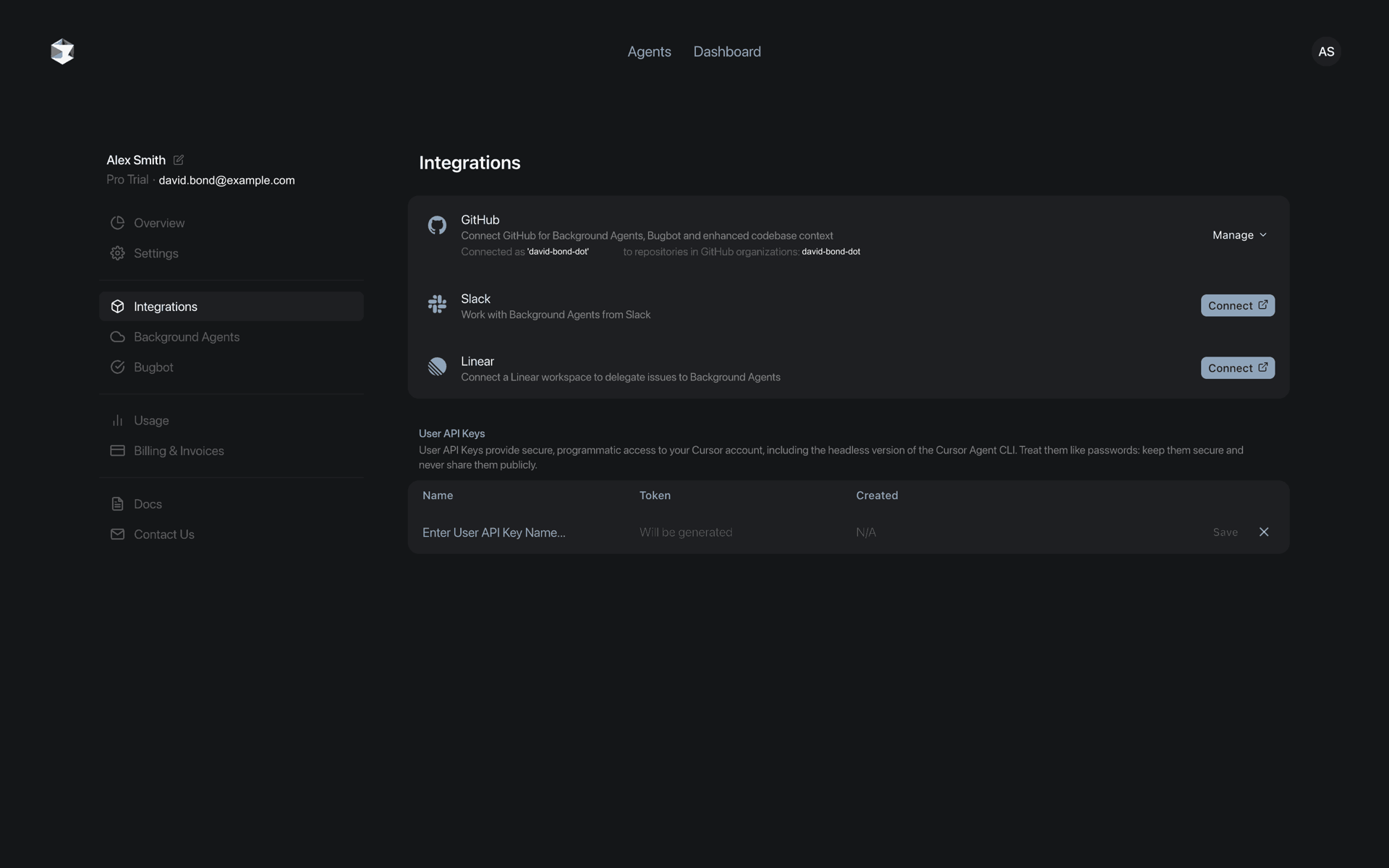Image resolution: width=1389 pixels, height=868 pixels.
Task: Click the Integrations cube icon
Action: pyautogui.click(x=117, y=307)
